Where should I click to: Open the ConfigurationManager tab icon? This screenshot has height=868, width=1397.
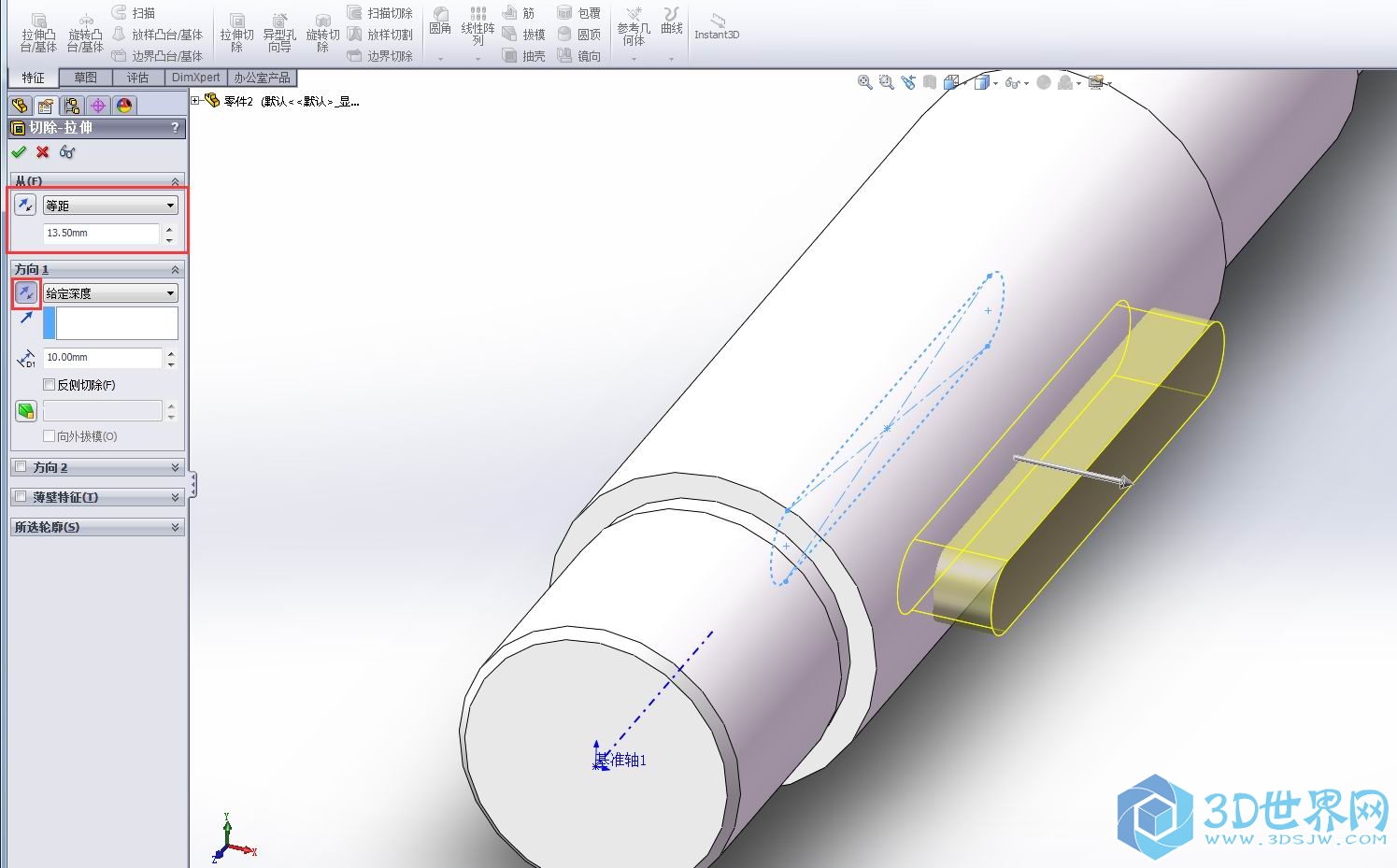click(72, 106)
